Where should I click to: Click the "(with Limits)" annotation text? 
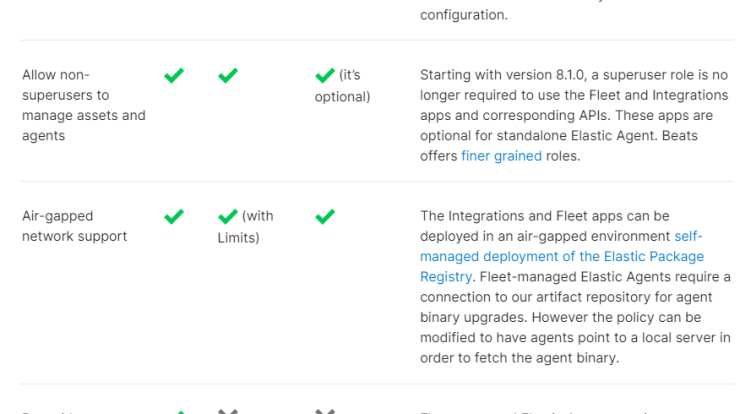[x=245, y=227]
